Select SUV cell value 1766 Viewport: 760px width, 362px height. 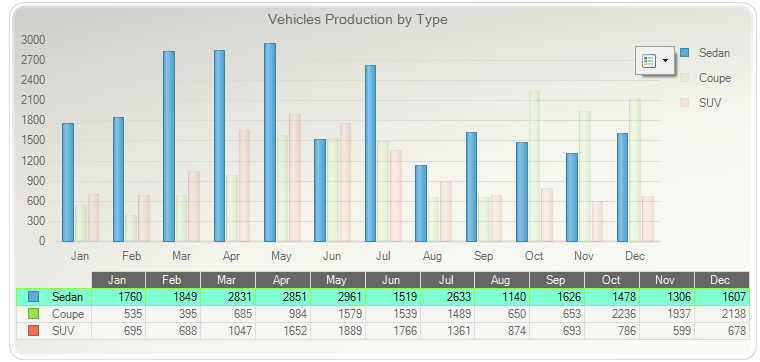[x=393, y=331]
